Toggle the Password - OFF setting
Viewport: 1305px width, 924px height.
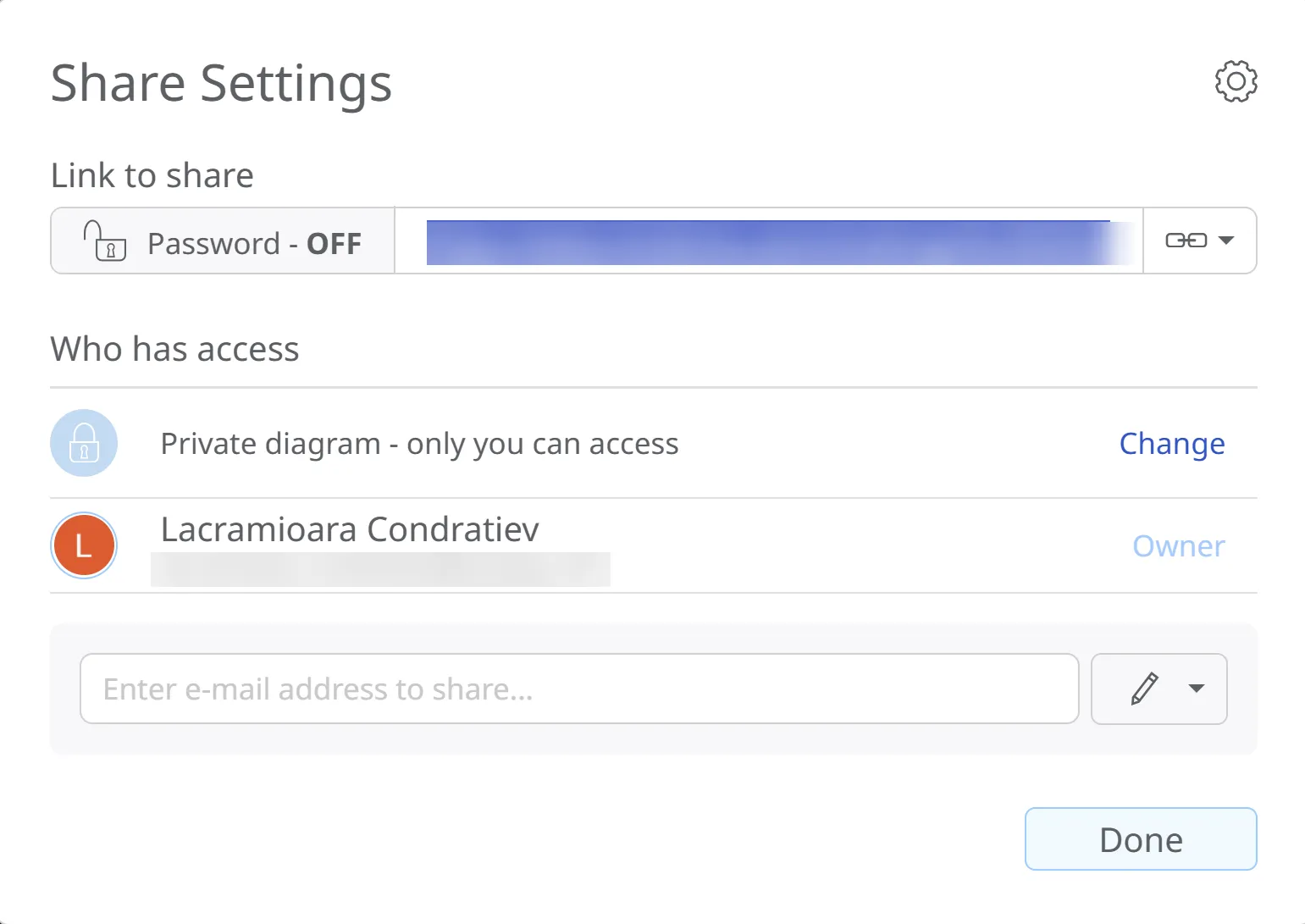[x=253, y=244]
